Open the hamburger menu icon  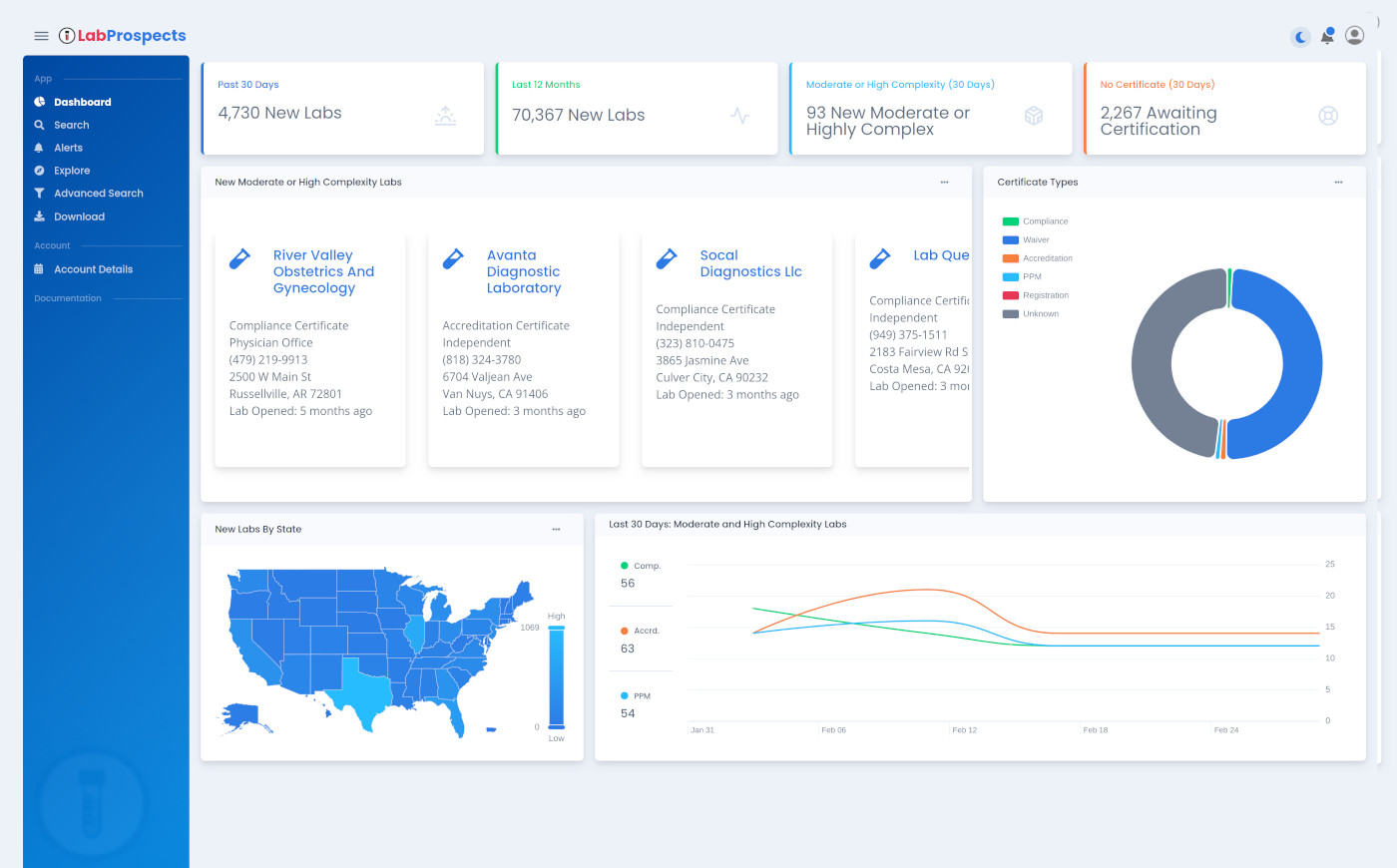pos(41,36)
